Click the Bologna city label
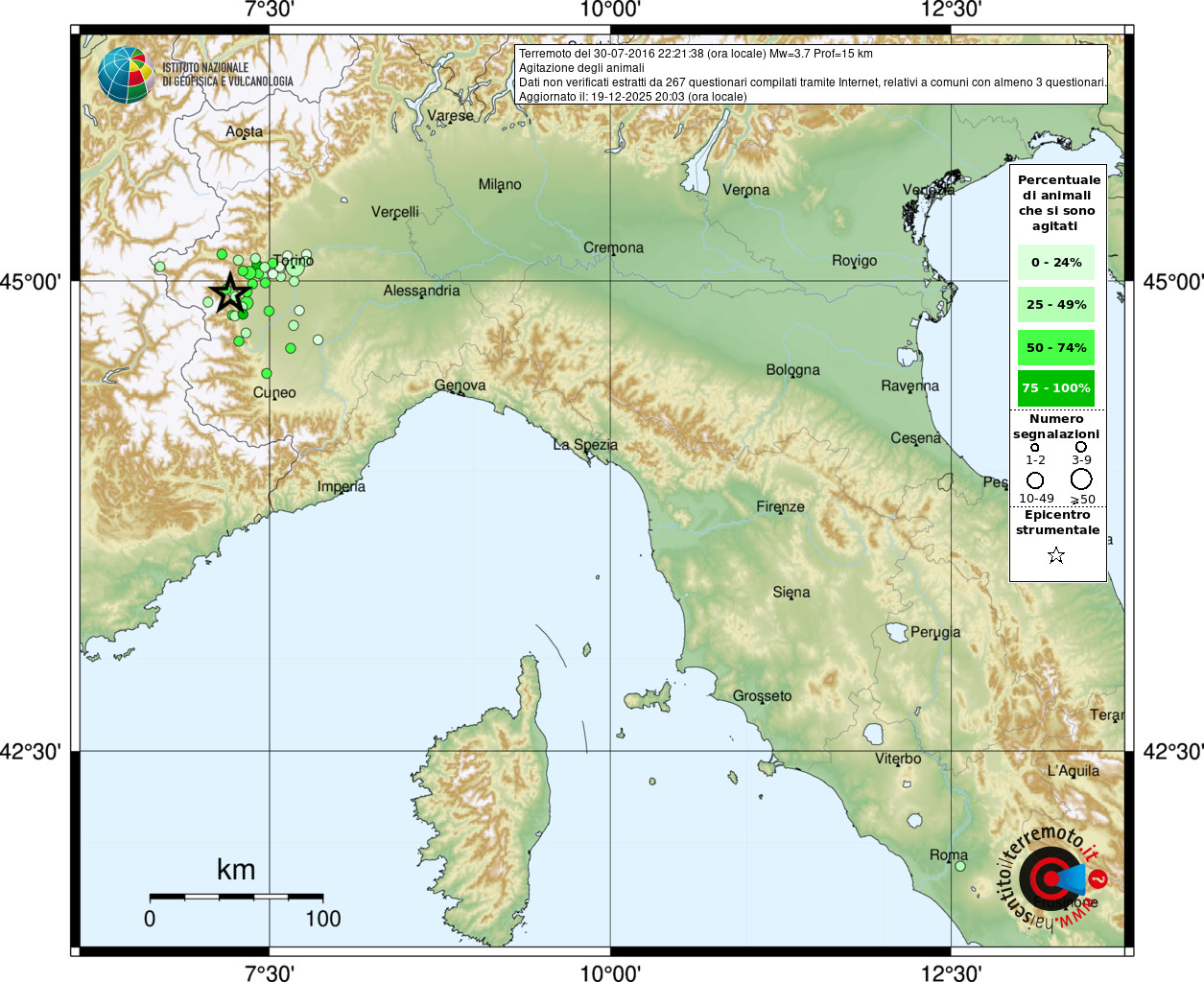This screenshot has height=982, width=1204. [792, 370]
